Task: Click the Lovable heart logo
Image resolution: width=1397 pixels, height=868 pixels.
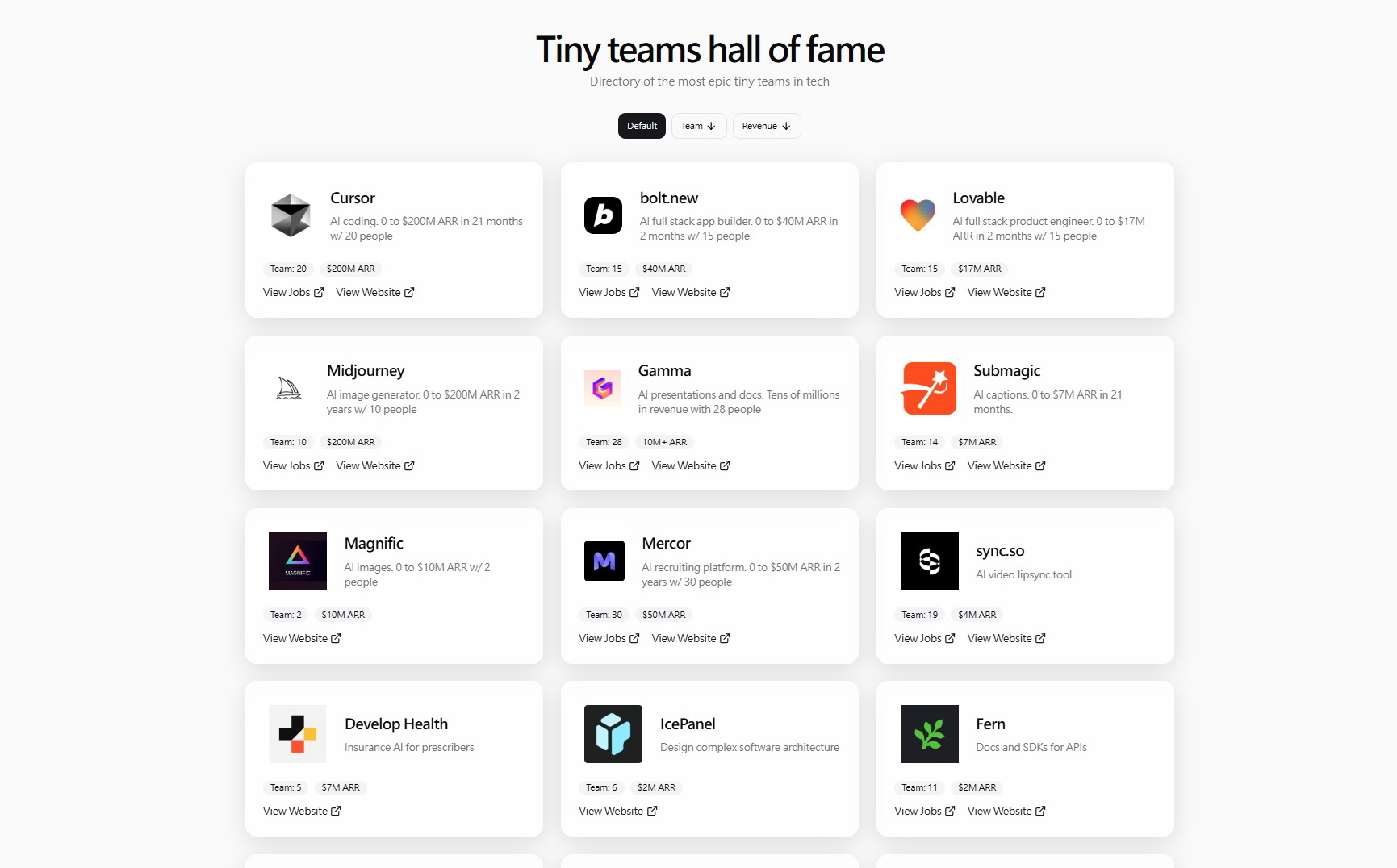Action: [x=918, y=215]
